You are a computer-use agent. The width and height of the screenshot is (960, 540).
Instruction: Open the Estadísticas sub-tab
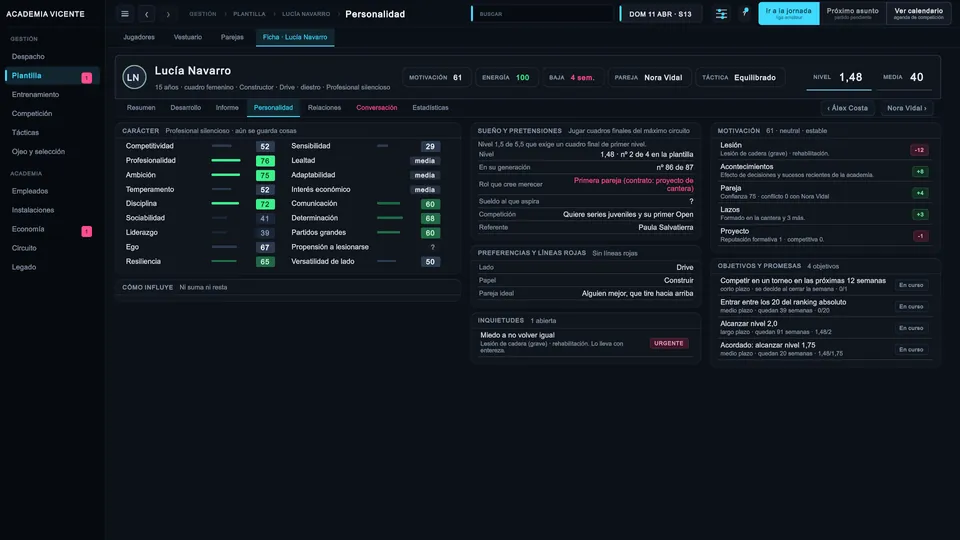click(x=430, y=108)
